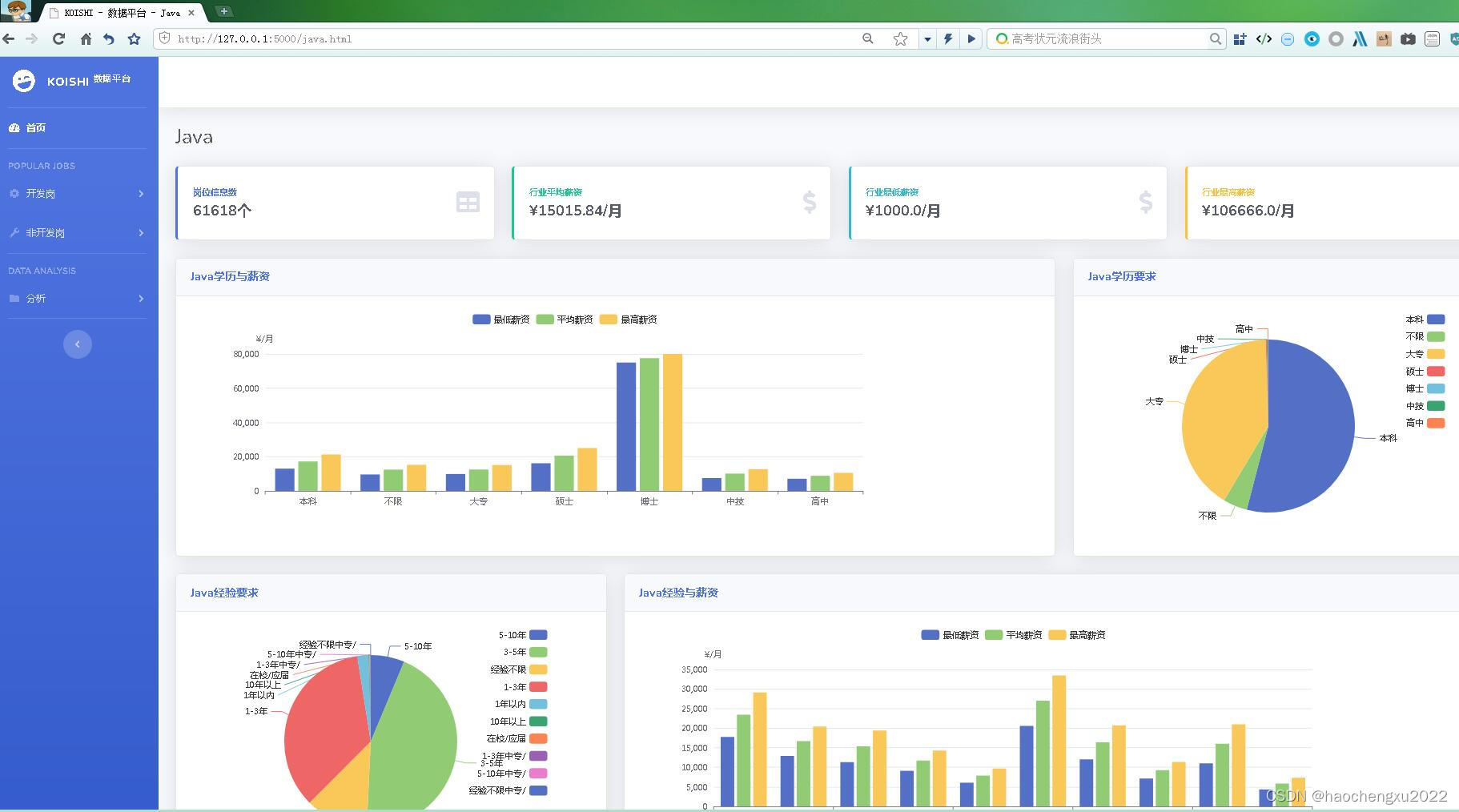The width and height of the screenshot is (1459, 812).
Task: Bookmark this page with the address bar star
Action: 900,38
